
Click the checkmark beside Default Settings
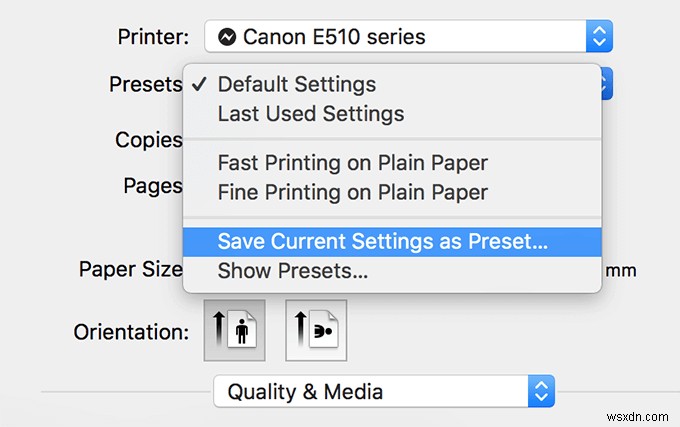coord(200,85)
